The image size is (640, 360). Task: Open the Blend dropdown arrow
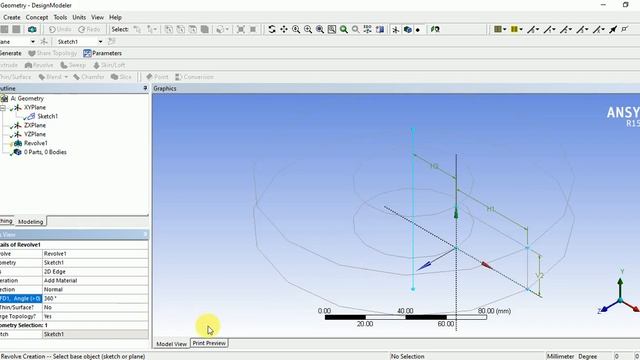pyautogui.click(x=66, y=77)
